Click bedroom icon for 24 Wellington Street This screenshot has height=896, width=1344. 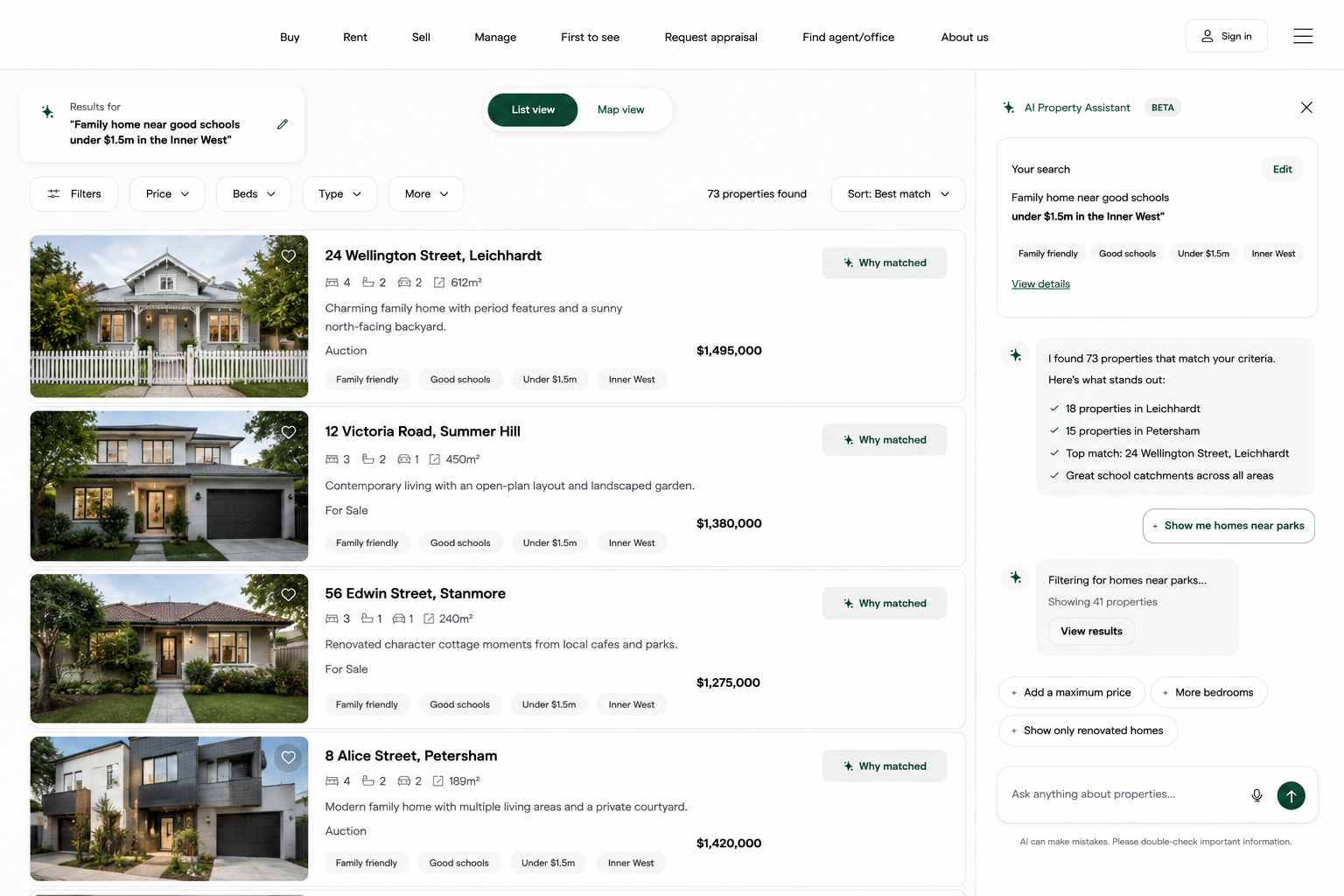point(332,283)
